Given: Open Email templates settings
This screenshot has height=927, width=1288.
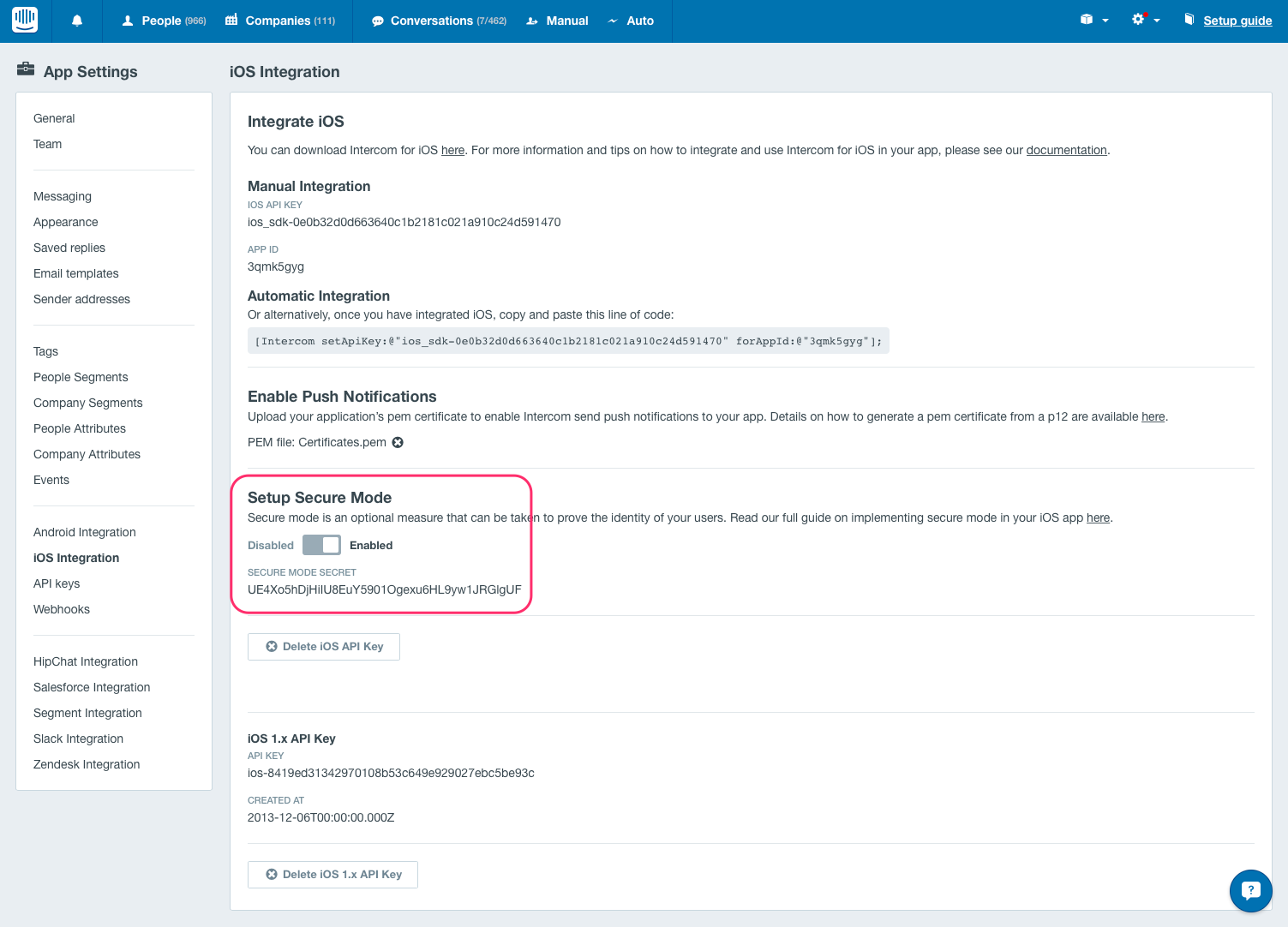Looking at the screenshot, I should pos(76,273).
